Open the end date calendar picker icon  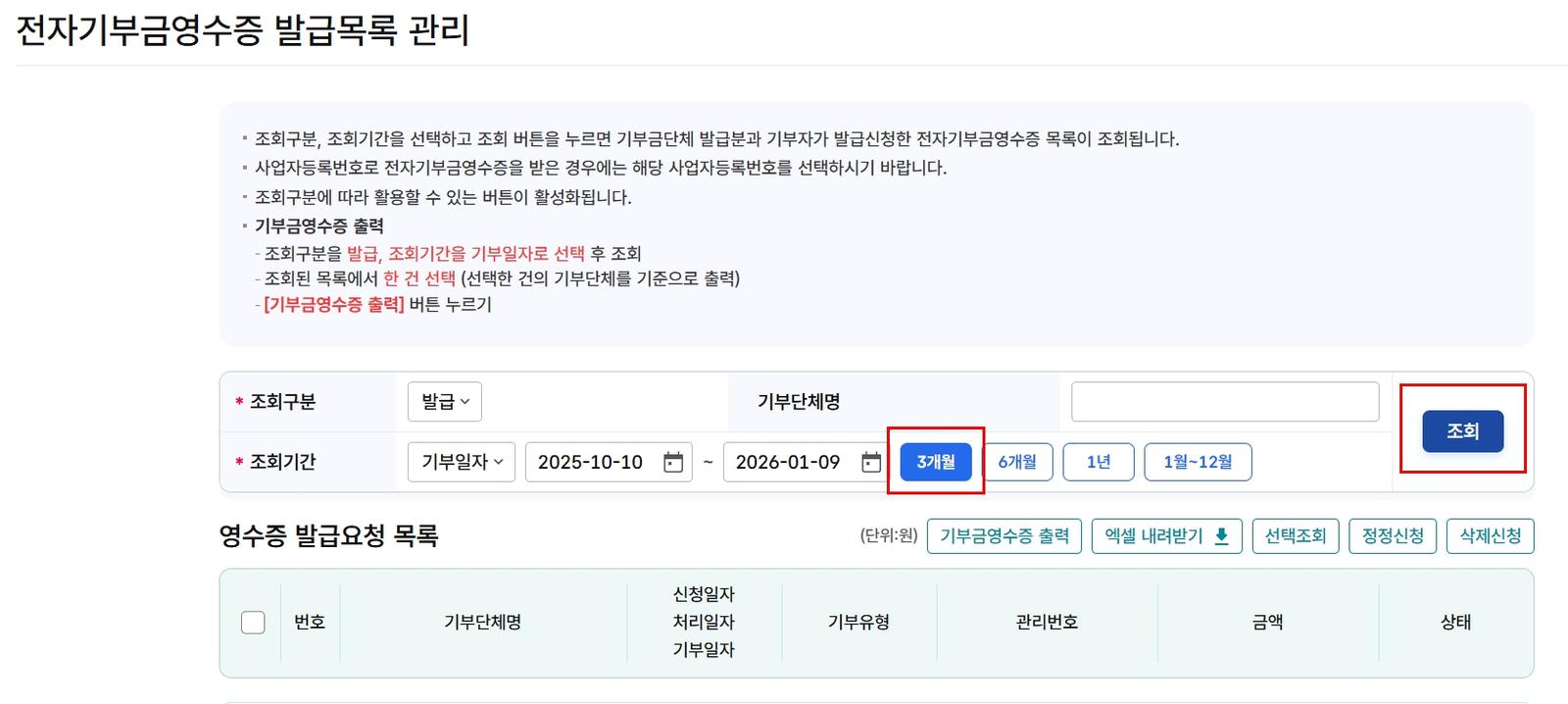click(871, 462)
